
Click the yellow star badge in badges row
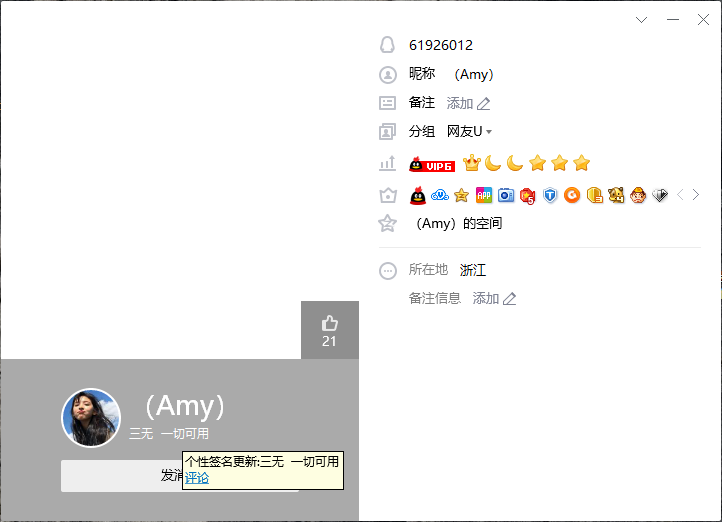click(461, 196)
